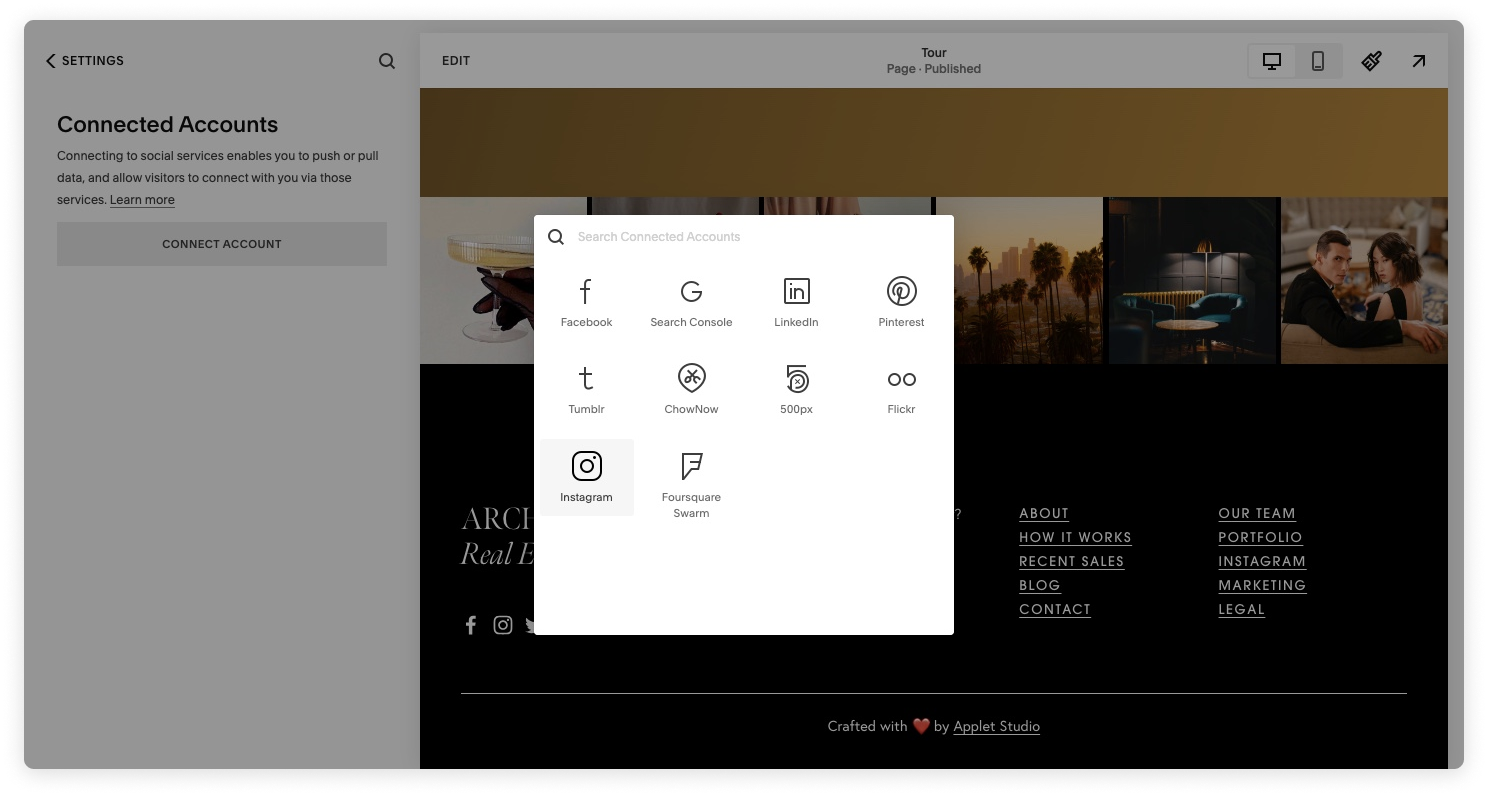Open the Learn more link
Image resolution: width=1488 pixels, height=797 pixels.
[x=141, y=200]
